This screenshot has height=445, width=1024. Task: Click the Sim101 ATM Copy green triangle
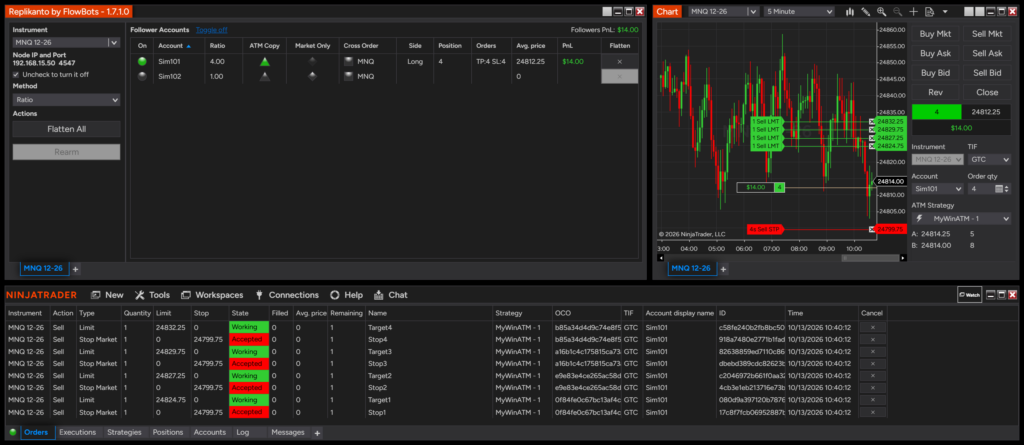(264, 61)
